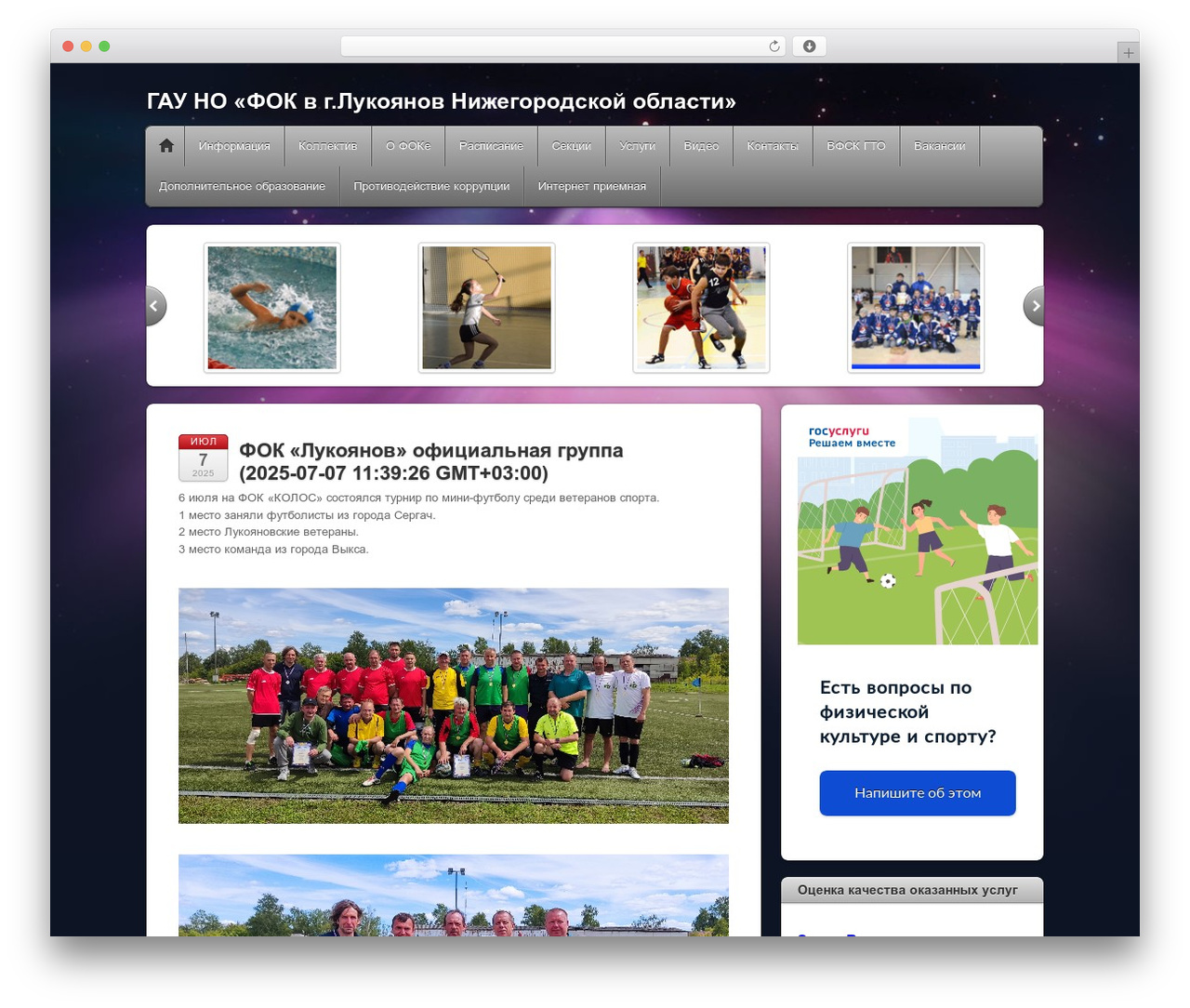Open the Расписание menu item
The image size is (1190, 1008).
click(491, 146)
